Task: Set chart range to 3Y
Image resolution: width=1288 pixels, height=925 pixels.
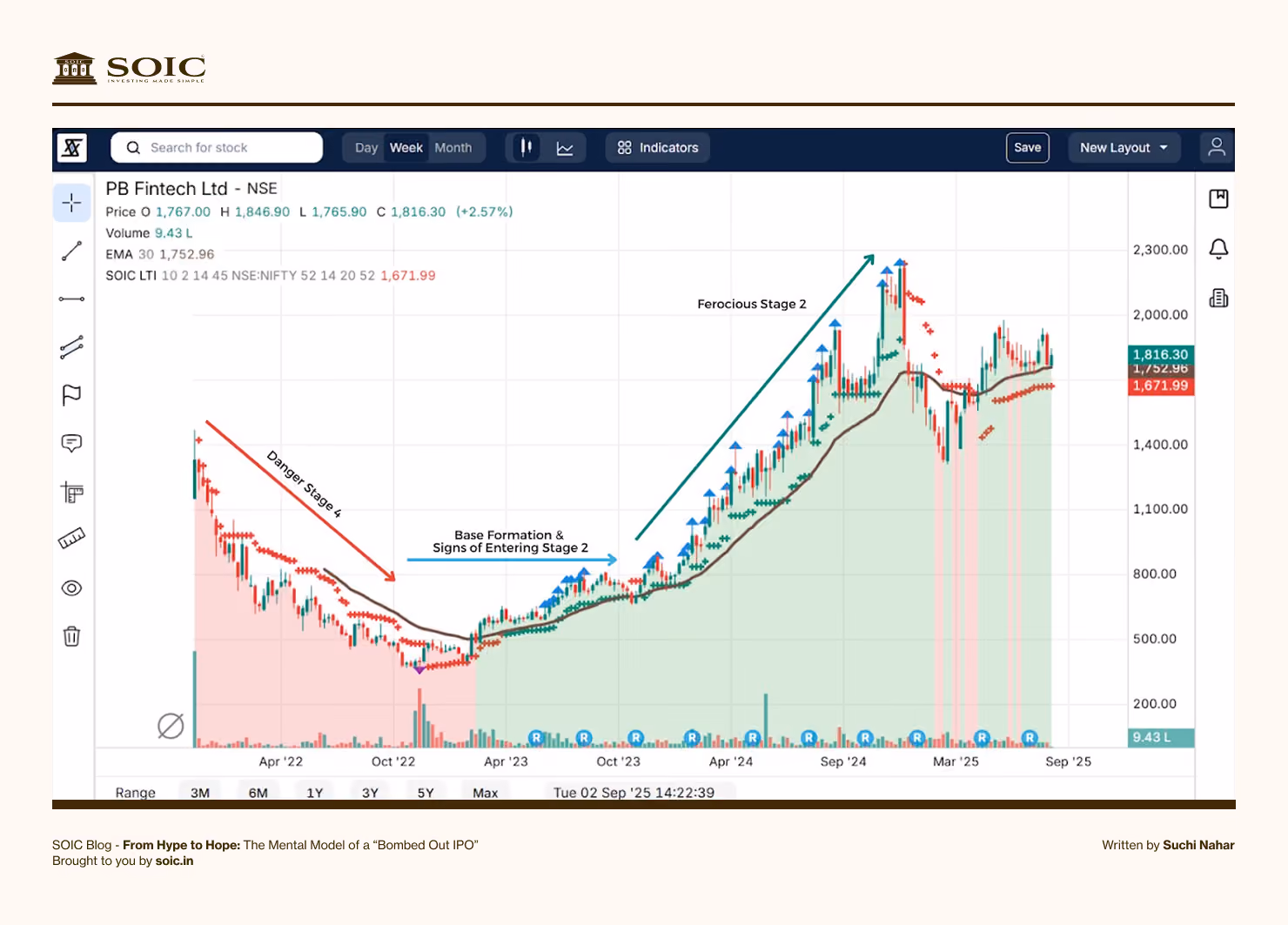Action: 371,792
